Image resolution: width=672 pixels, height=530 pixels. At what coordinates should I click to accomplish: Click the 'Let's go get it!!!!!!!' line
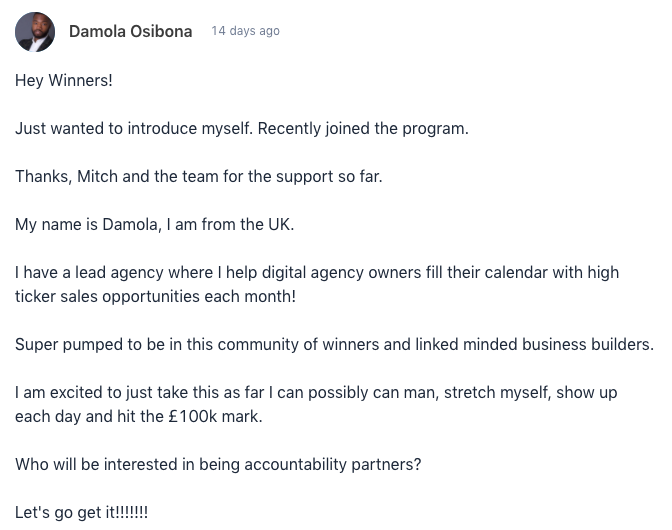point(81,512)
